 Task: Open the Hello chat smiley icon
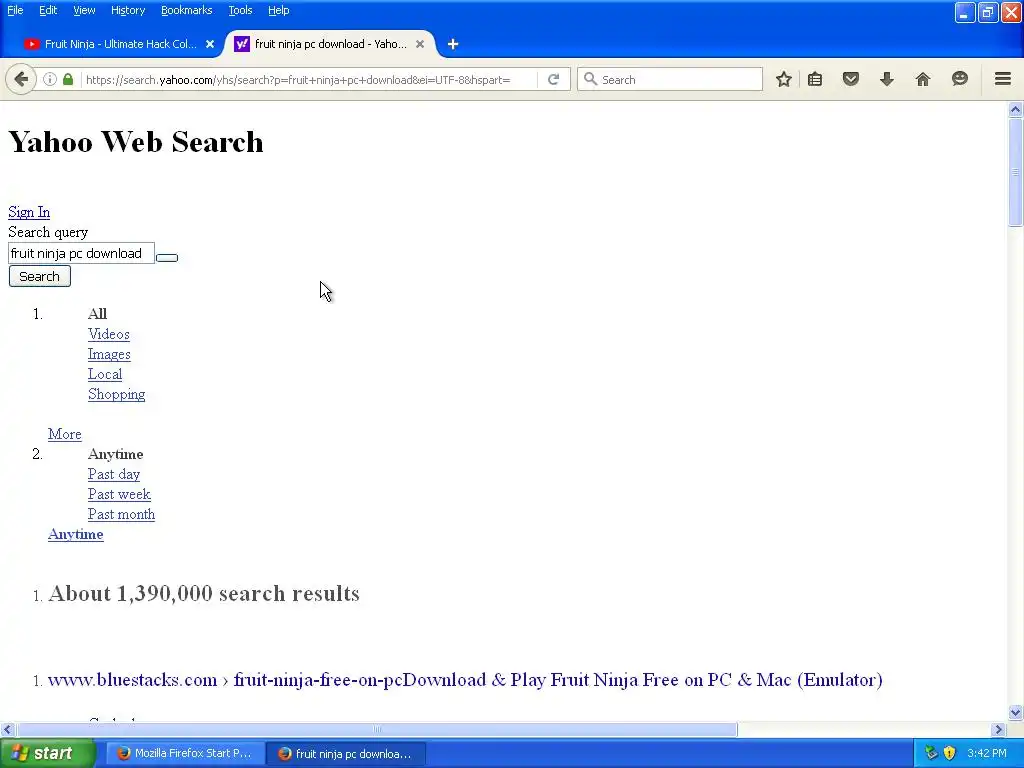coord(959,80)
